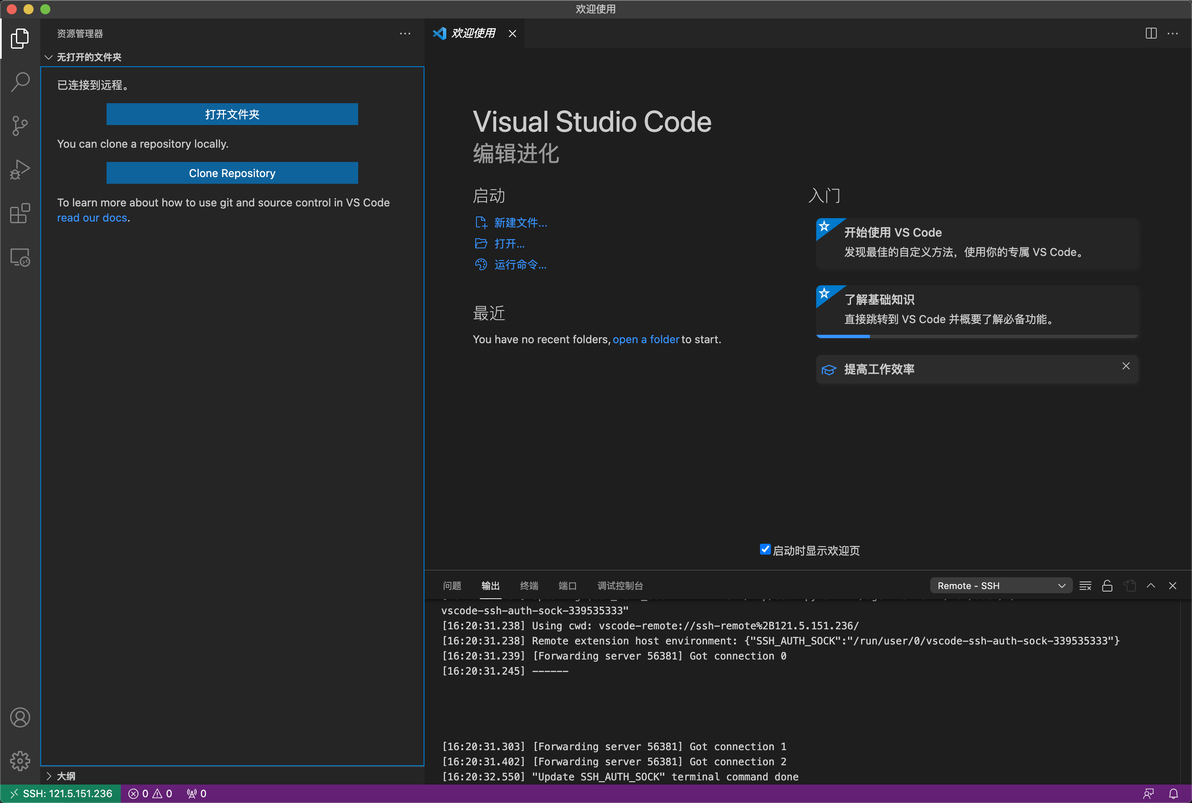Click the SSH: 121.5.151.236 status indicator

click(61, 794)
